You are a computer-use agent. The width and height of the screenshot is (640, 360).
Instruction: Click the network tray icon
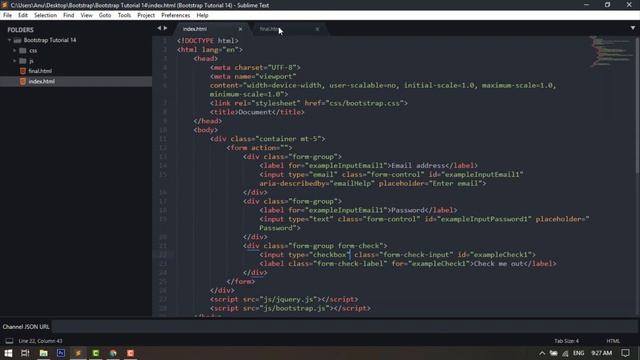point(565,353)
